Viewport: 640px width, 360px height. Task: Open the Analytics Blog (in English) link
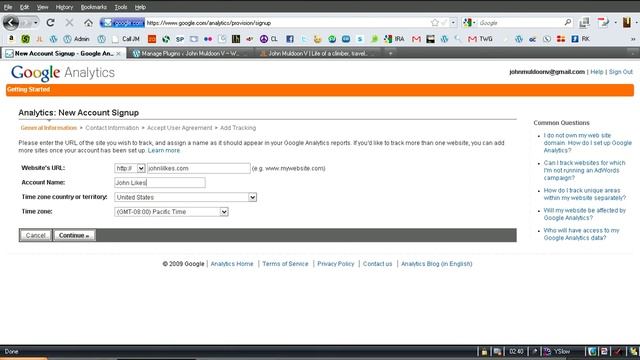[x=436, y=264]
